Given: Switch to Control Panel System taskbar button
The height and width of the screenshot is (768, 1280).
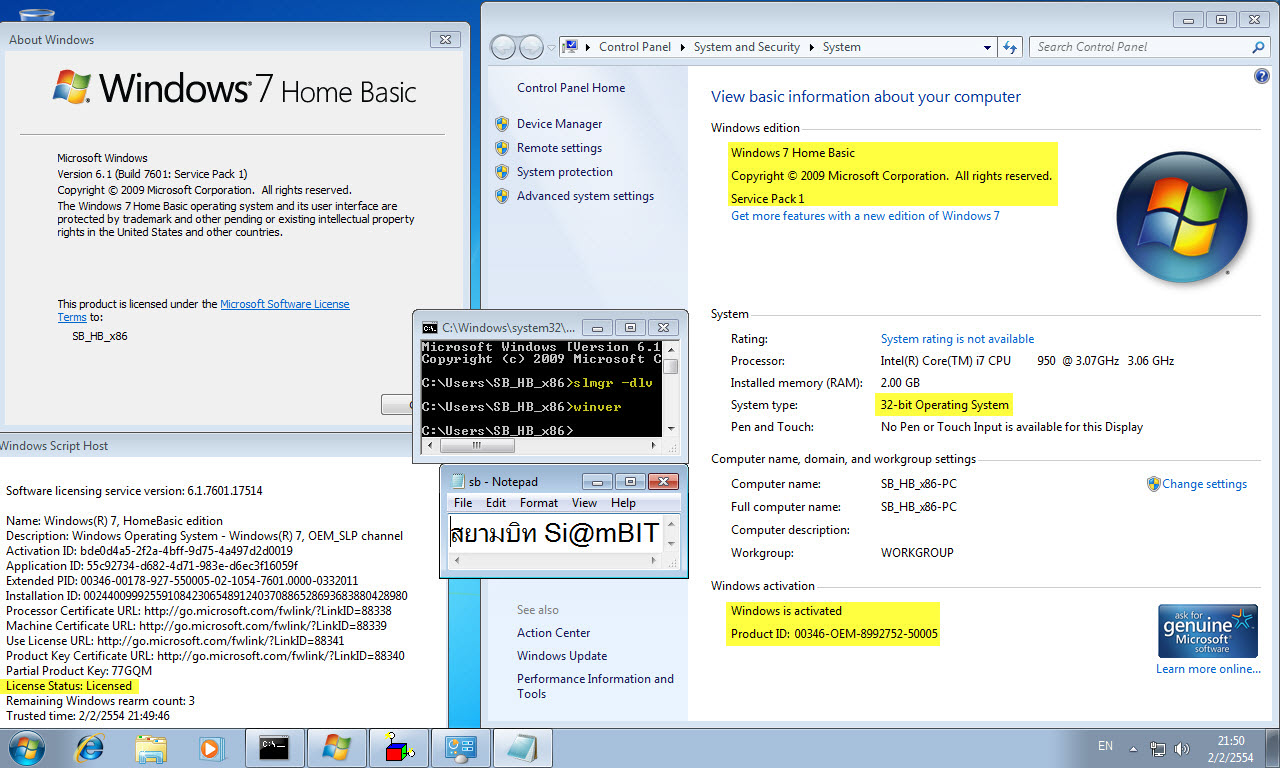Looking at the screenshot, I should pos(460,747).
